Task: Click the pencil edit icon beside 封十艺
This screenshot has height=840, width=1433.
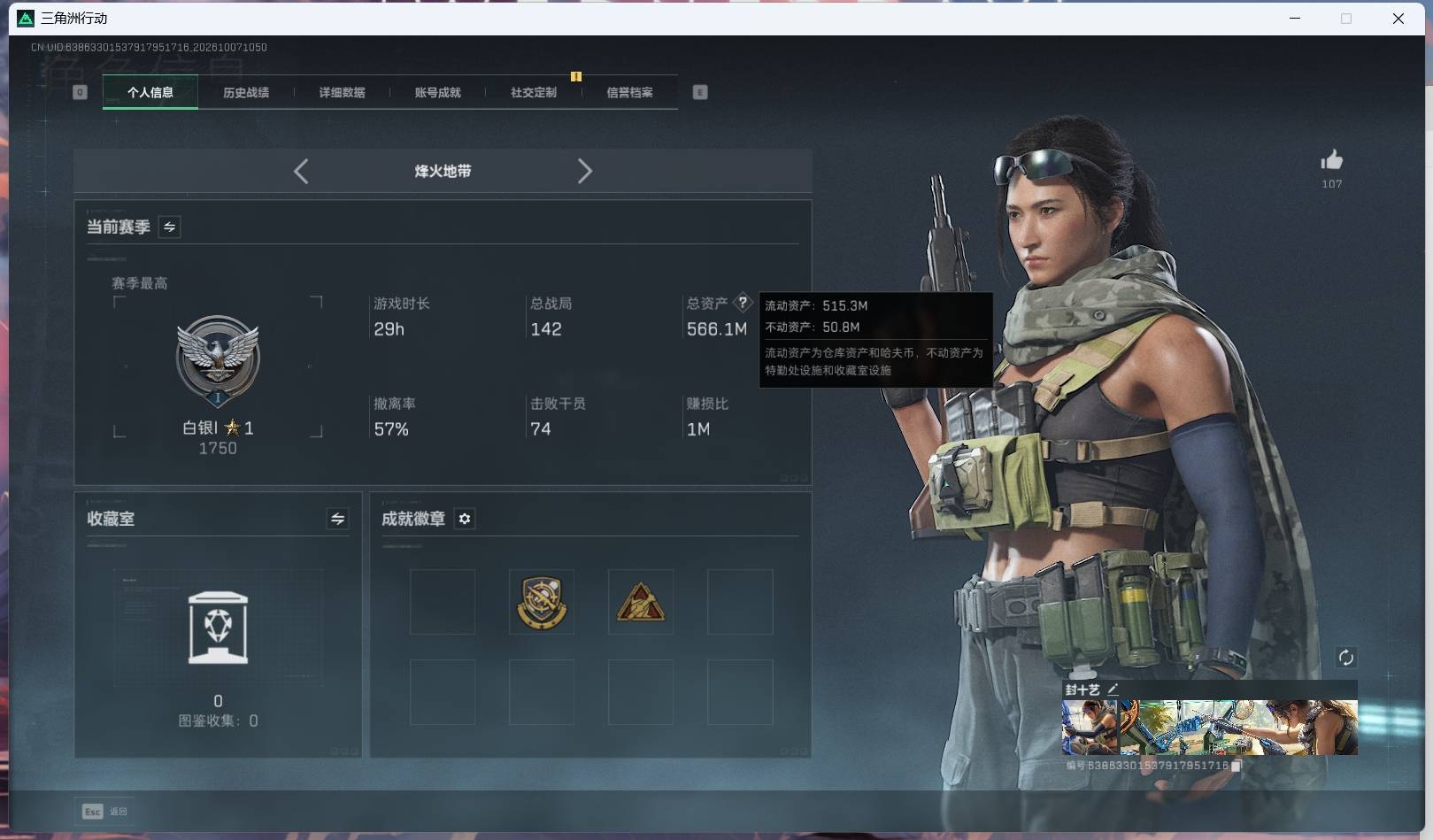Action: 1113,690
